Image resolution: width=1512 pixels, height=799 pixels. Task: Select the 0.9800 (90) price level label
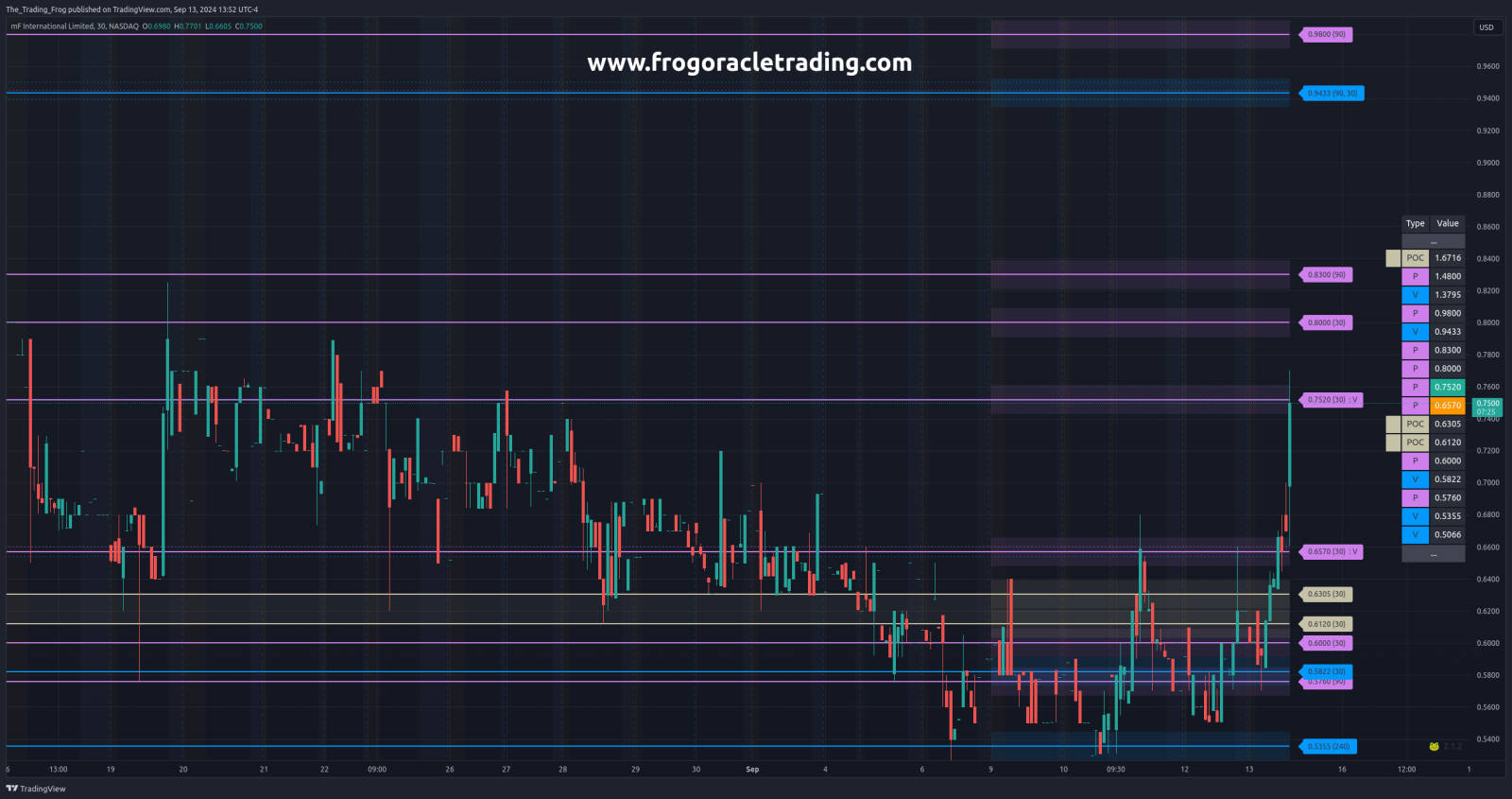point(1327,35)
